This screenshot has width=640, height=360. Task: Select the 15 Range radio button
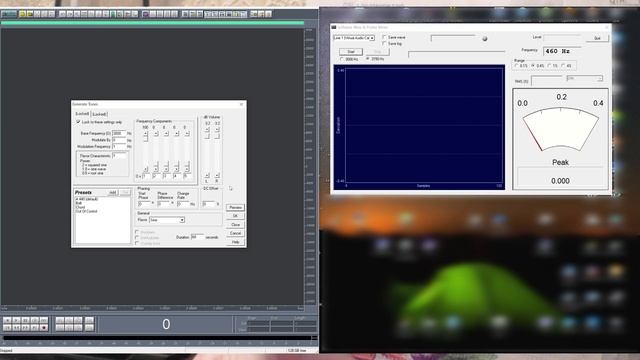coord(549,65)
